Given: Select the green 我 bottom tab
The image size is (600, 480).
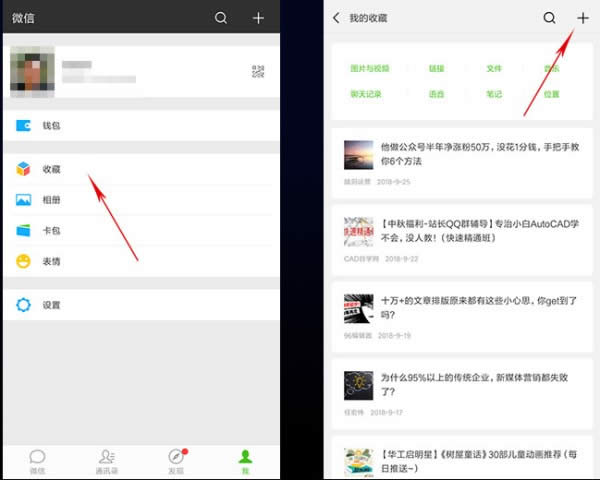Looking at the screenshot, I should tap(245, 461).
